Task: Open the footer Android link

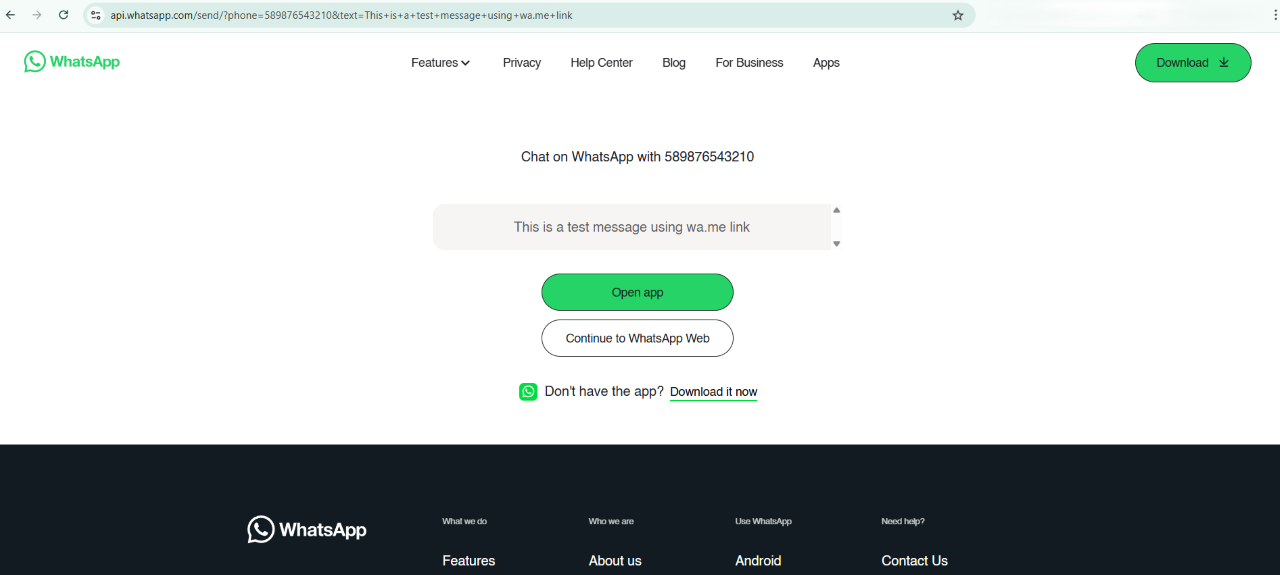Action: [x=758, y=561]
